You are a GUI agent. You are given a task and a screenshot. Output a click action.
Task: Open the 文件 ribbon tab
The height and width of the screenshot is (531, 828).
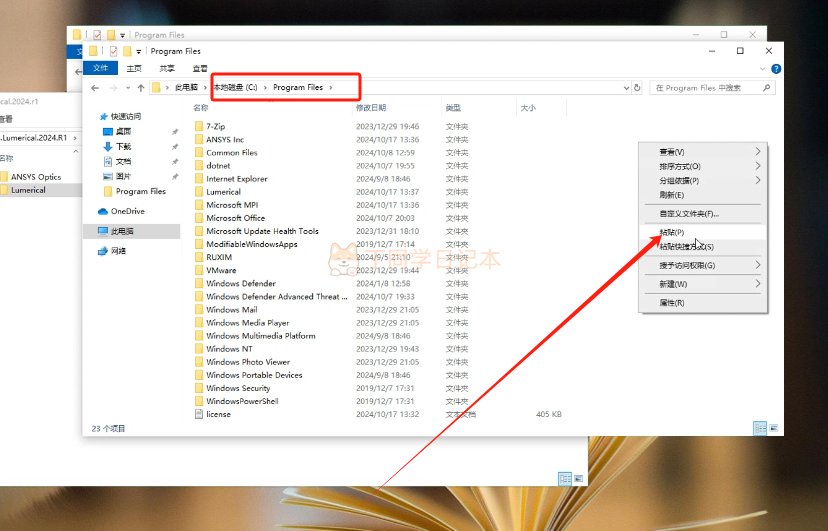(x=100, y=68)
